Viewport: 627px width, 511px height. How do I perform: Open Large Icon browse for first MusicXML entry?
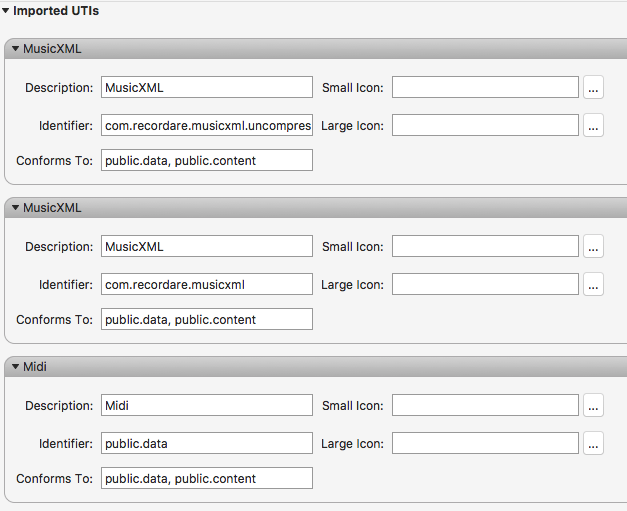click(593, 125)
